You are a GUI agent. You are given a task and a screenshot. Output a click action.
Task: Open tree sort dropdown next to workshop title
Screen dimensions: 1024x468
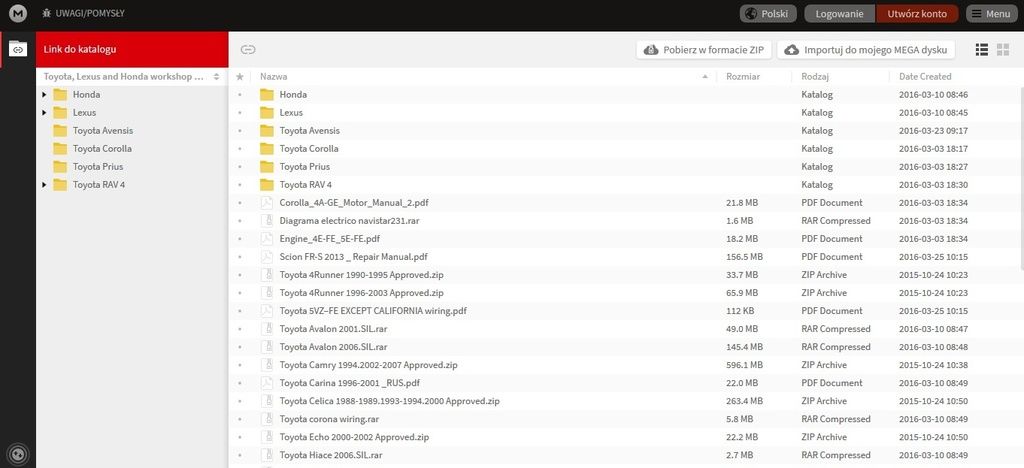point(216,76)
